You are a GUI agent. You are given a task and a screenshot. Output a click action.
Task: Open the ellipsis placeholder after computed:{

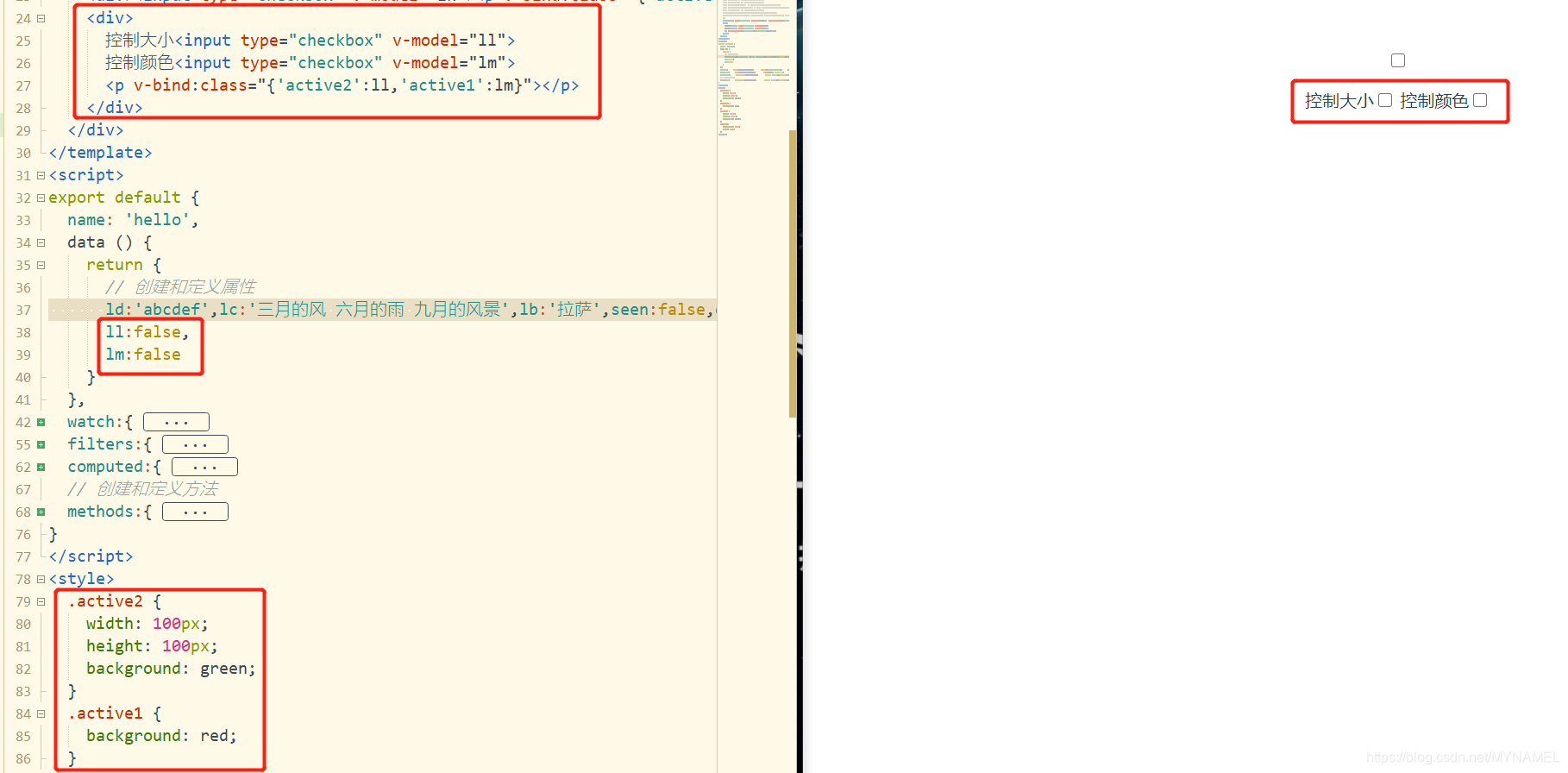204,467
